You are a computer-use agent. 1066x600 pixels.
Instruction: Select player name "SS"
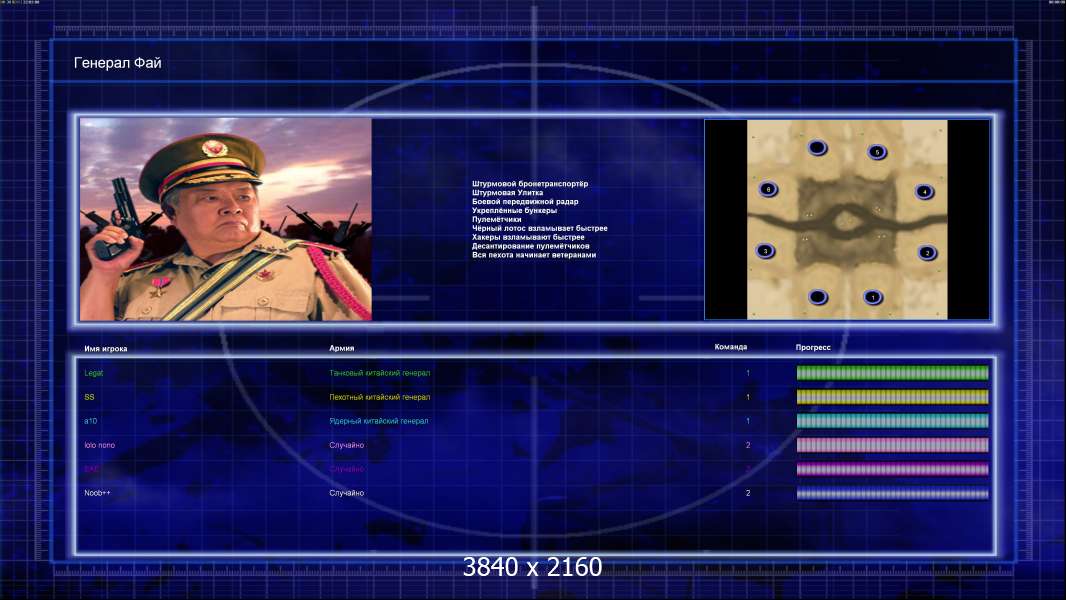tap(89, 397)
